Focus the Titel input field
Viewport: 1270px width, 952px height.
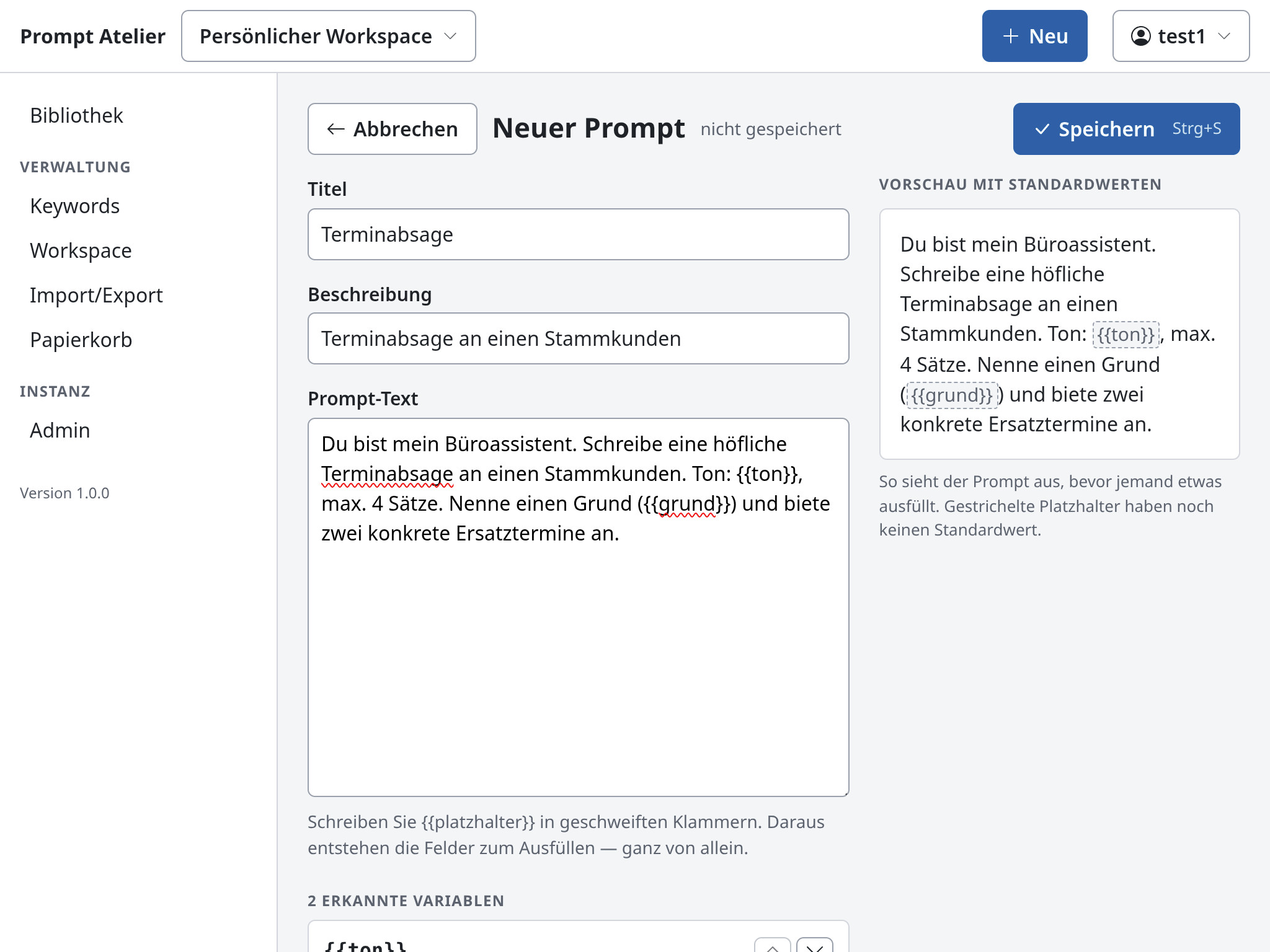pyautogui.click(x=578, y=234)
